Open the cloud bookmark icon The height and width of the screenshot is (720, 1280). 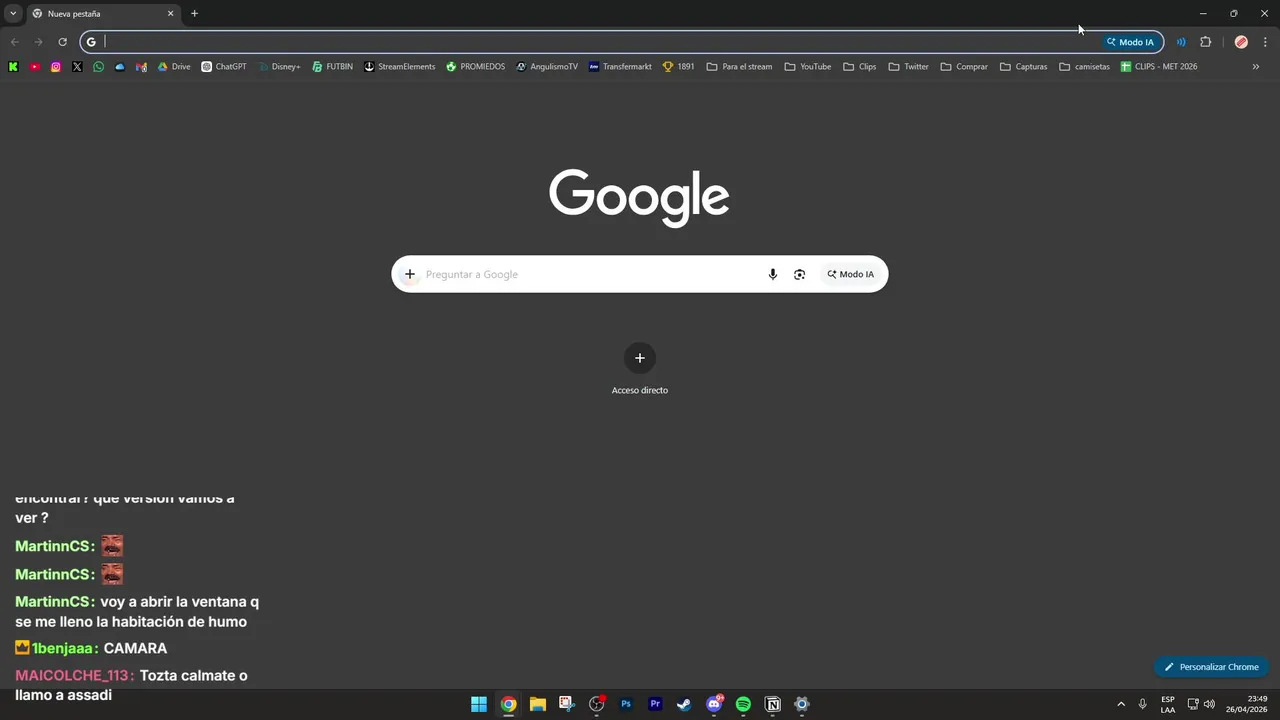(x=120, y=67)
